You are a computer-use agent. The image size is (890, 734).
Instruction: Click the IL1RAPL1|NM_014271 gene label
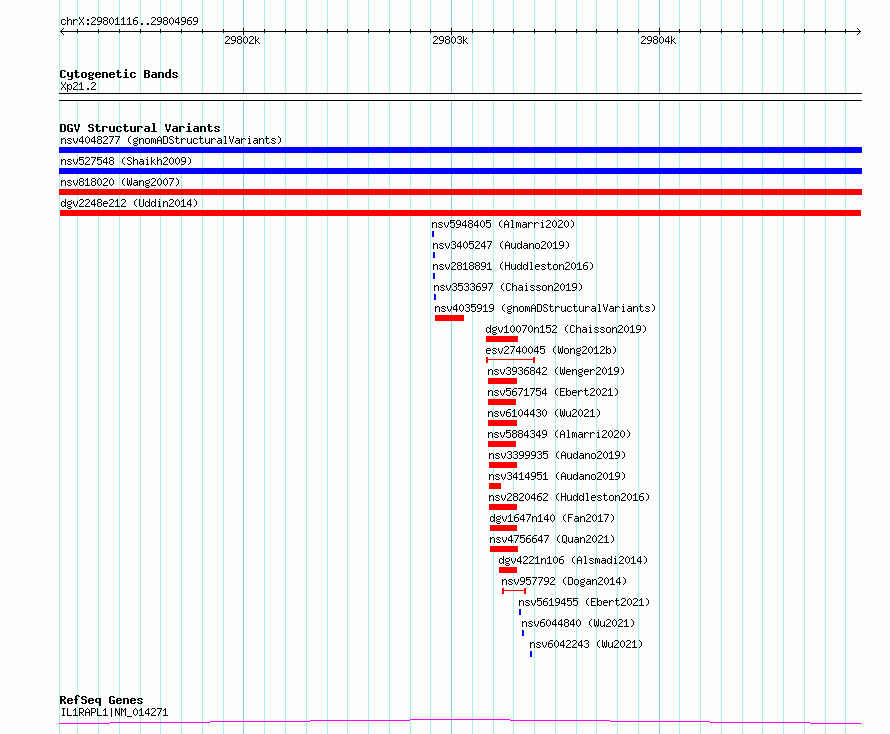(x=114, y=712)
